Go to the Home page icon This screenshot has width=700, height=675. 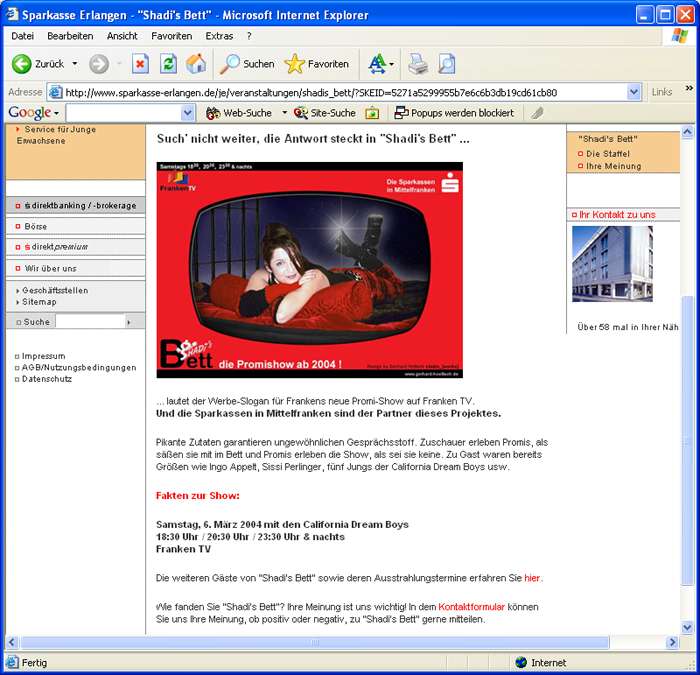click(196, 64)
